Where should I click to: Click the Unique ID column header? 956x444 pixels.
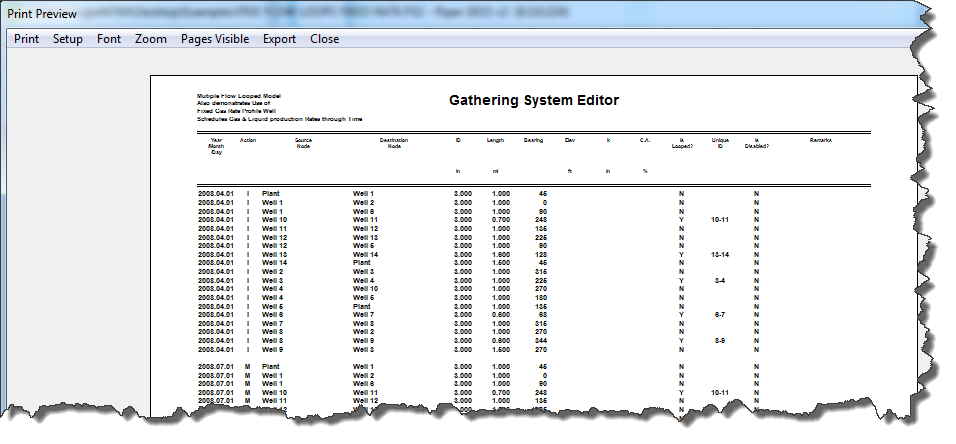pos(719,143)
